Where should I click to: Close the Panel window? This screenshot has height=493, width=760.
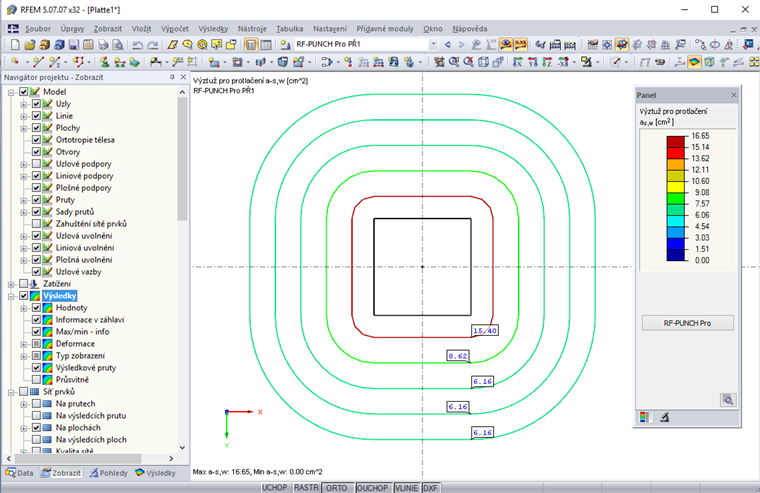(x=733, y=95)
